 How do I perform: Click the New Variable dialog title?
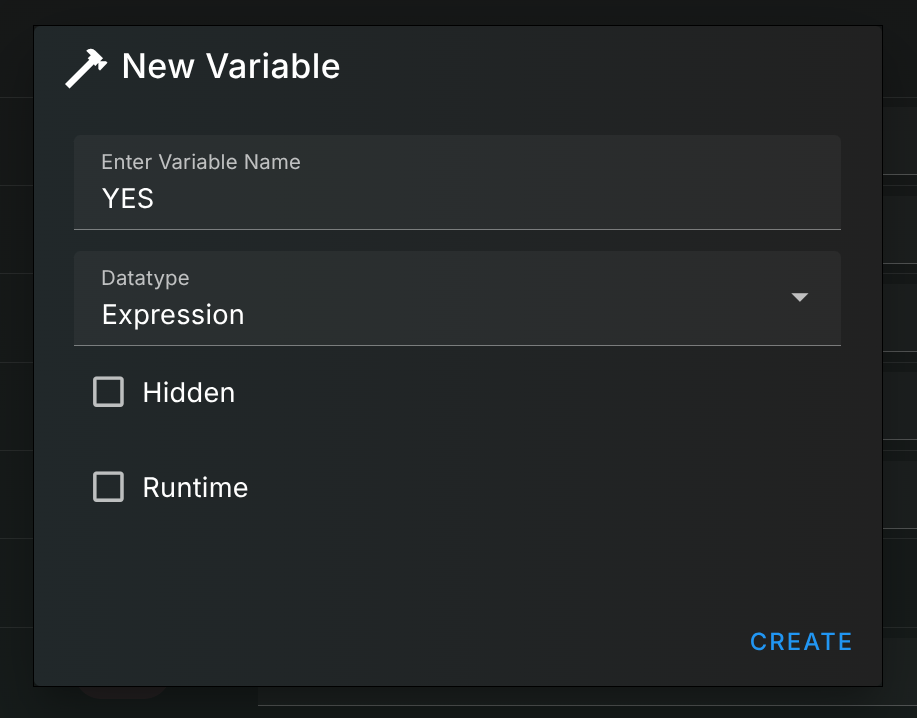(x=231, y=67)
